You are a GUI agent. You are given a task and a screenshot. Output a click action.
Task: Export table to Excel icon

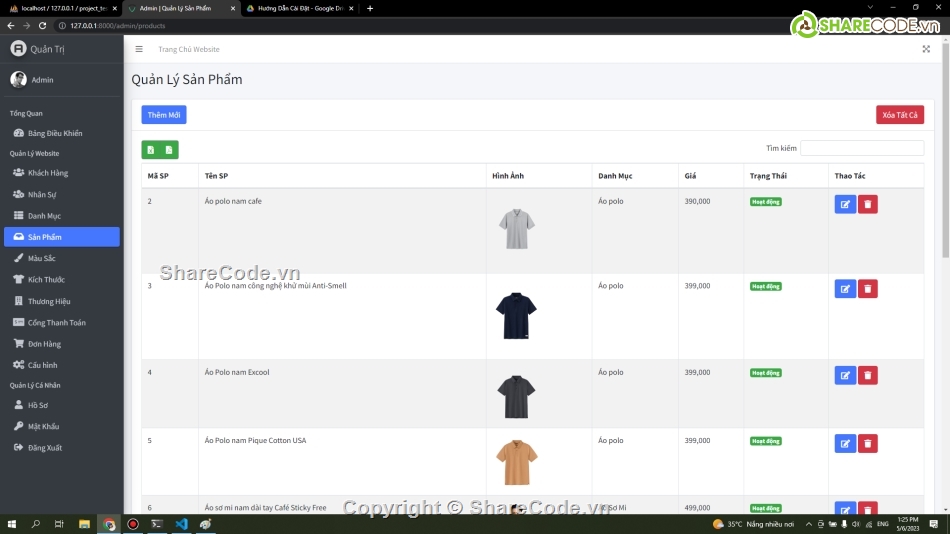coord(151,150)
